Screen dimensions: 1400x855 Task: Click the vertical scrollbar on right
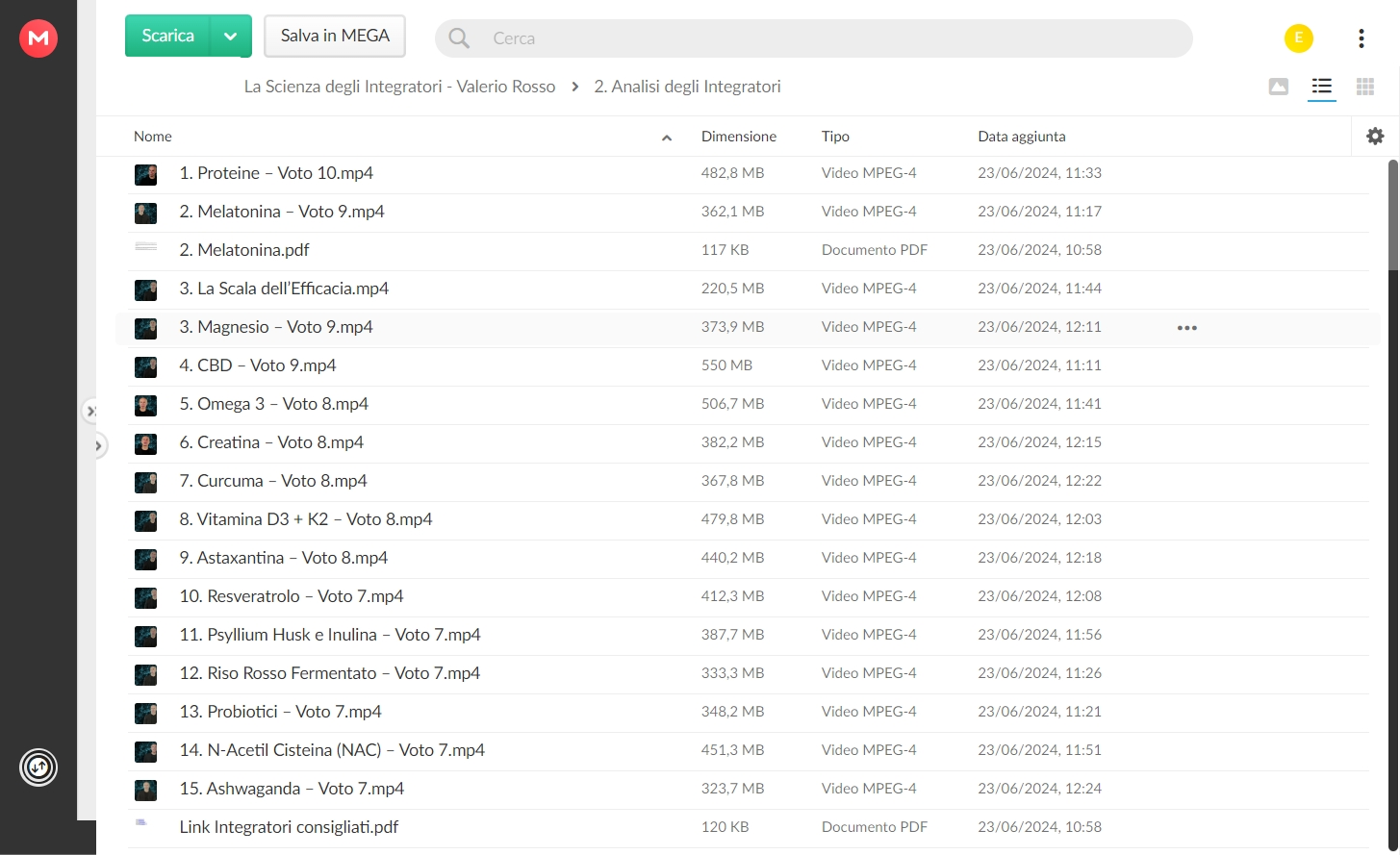1393,215
